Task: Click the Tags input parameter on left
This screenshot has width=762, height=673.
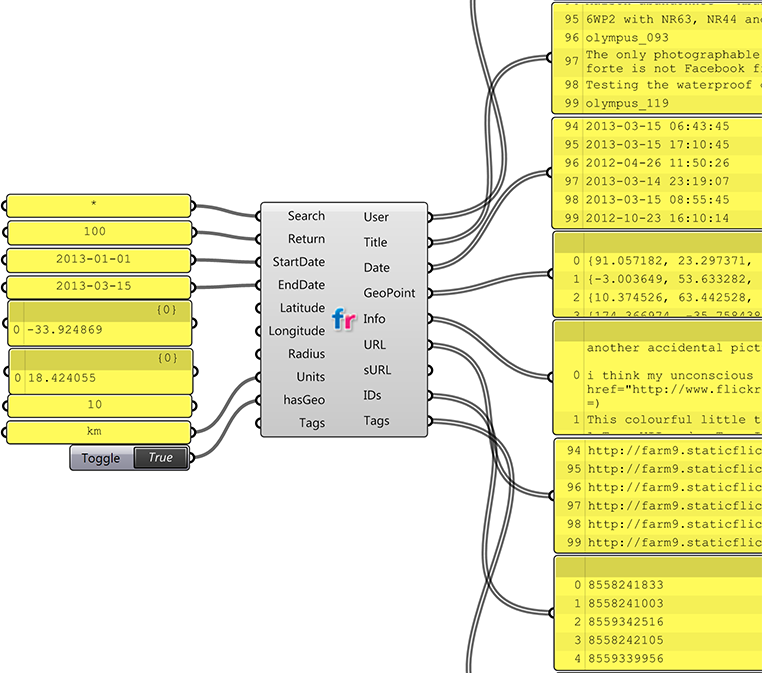Action: [x=312, y=423]
